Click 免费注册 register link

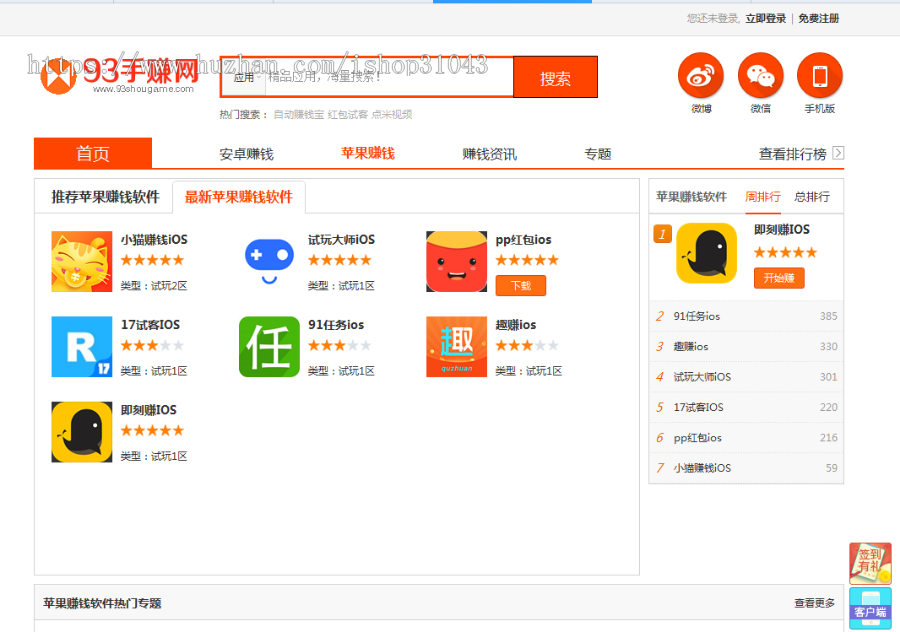[818, 18]
